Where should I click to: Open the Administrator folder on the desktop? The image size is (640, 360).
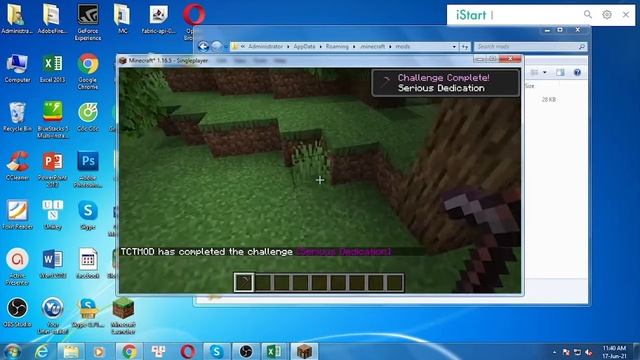point(16,19)
